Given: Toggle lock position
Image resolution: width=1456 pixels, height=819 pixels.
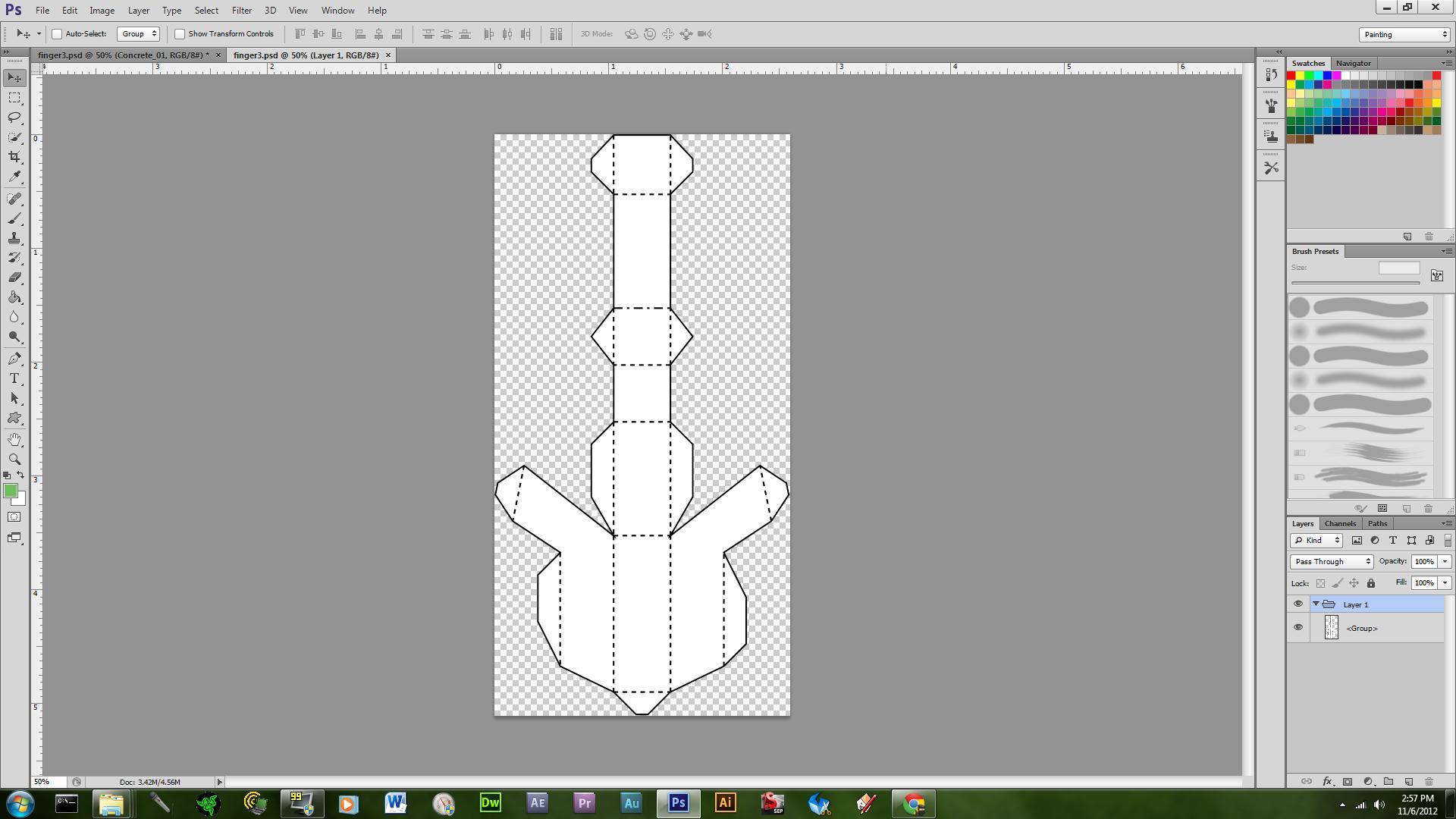Looking at the screenshot, I should 1354,583.
